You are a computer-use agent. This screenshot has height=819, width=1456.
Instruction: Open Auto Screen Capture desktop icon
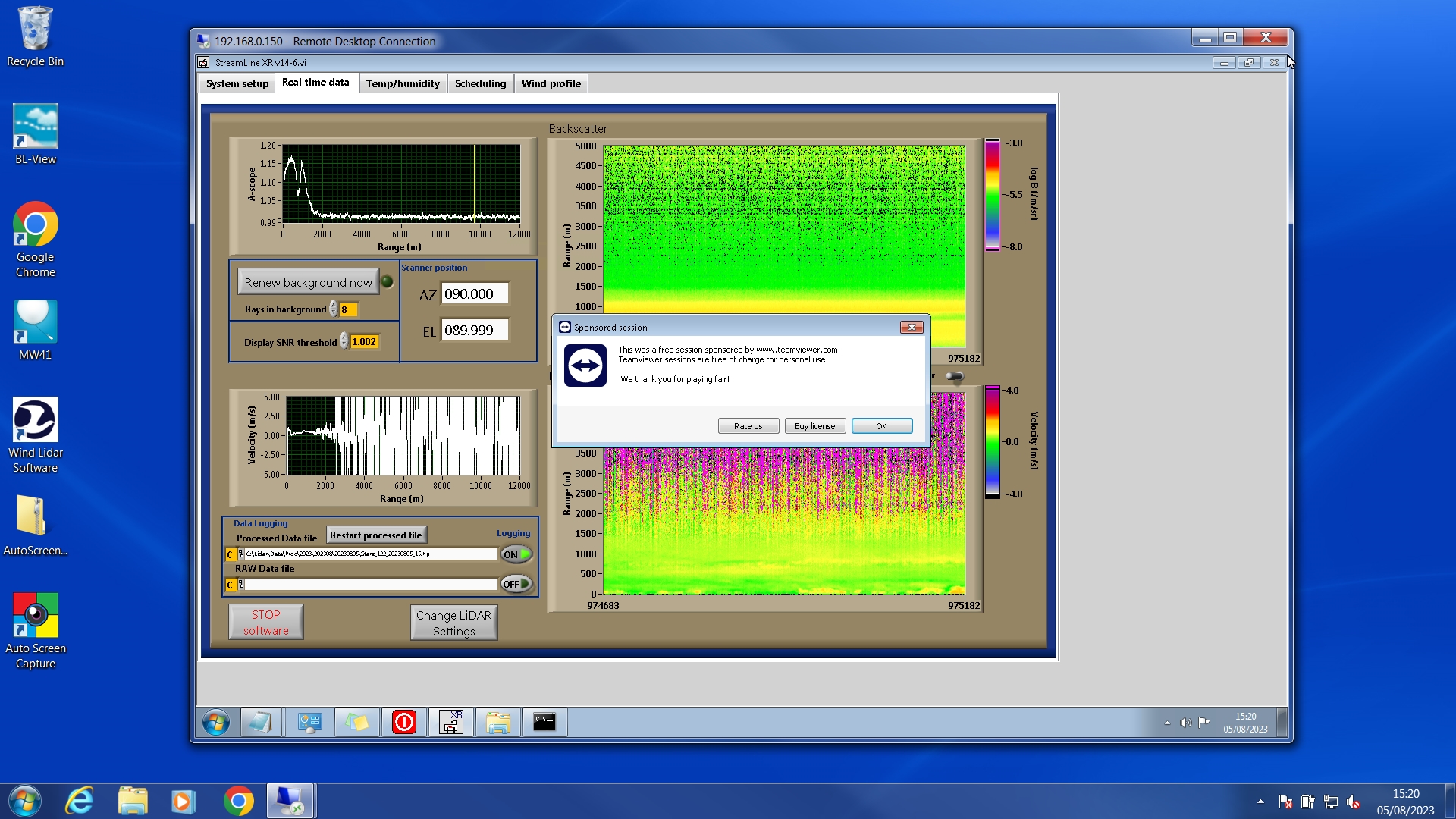pyautogui.click(x=35, y=616)
